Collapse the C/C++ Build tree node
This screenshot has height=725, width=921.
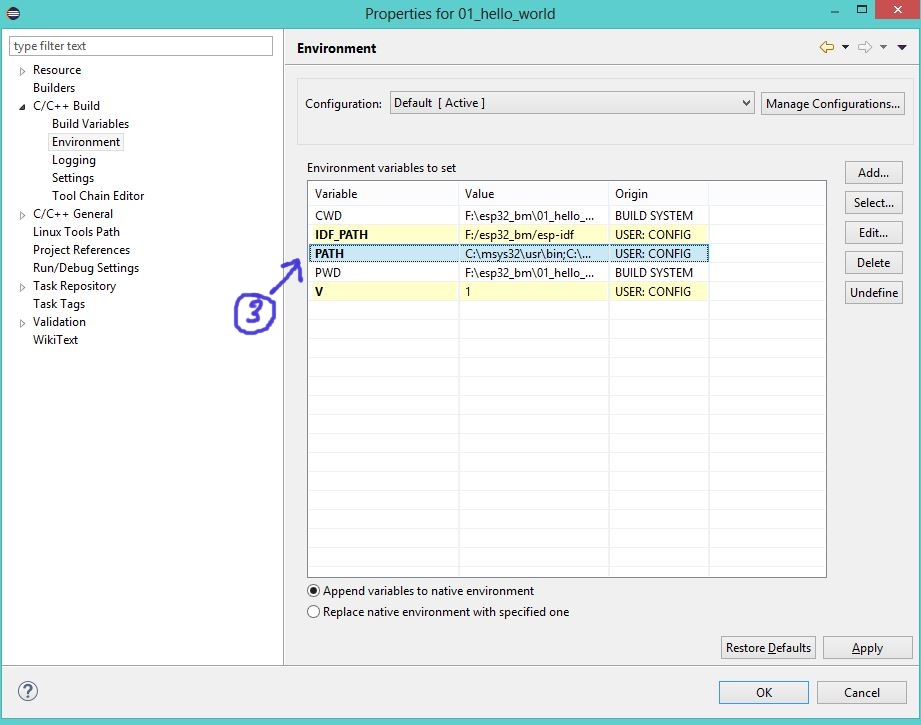[23, 106]
